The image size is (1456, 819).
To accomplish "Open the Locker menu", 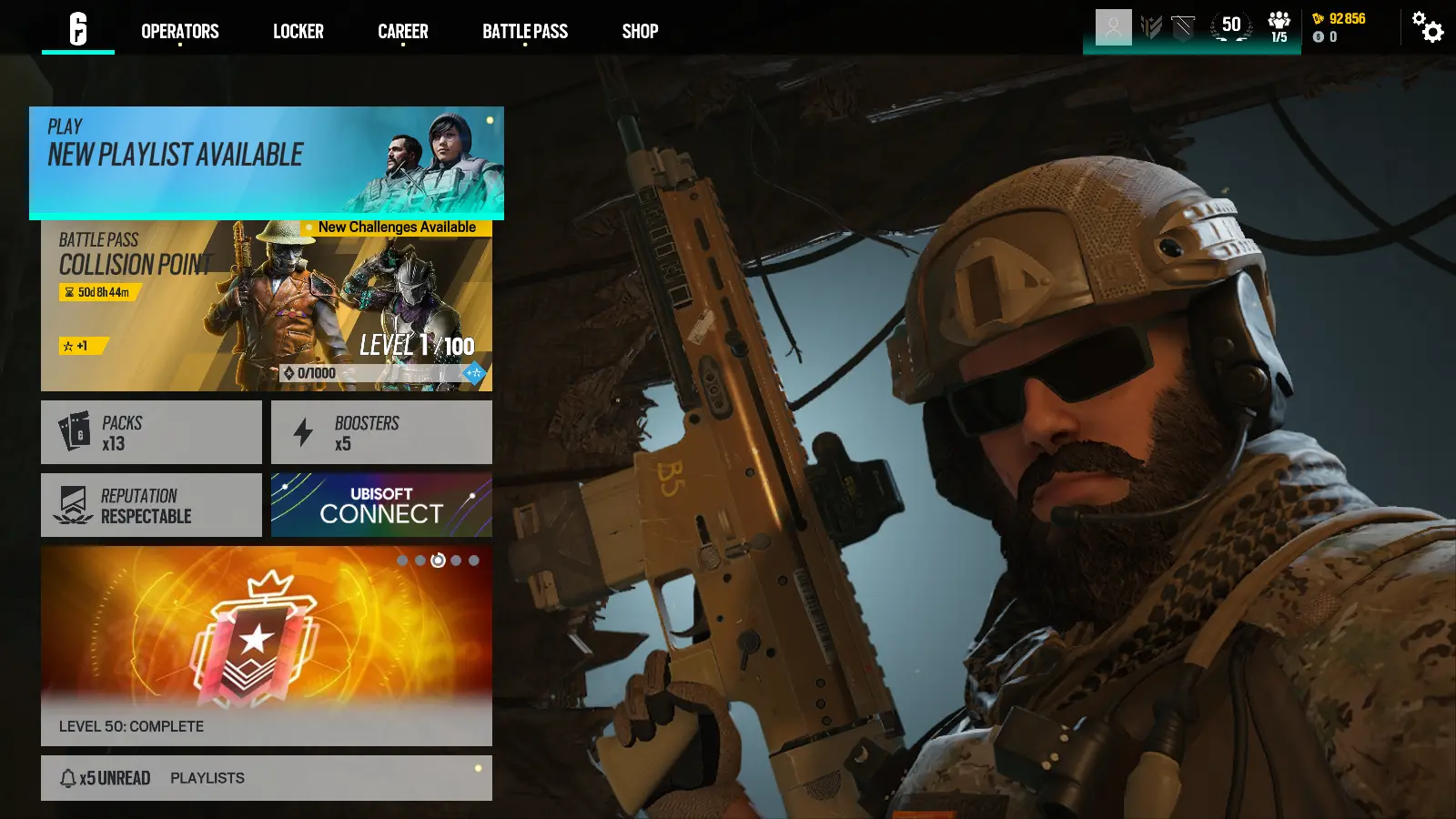I will 298,31.
